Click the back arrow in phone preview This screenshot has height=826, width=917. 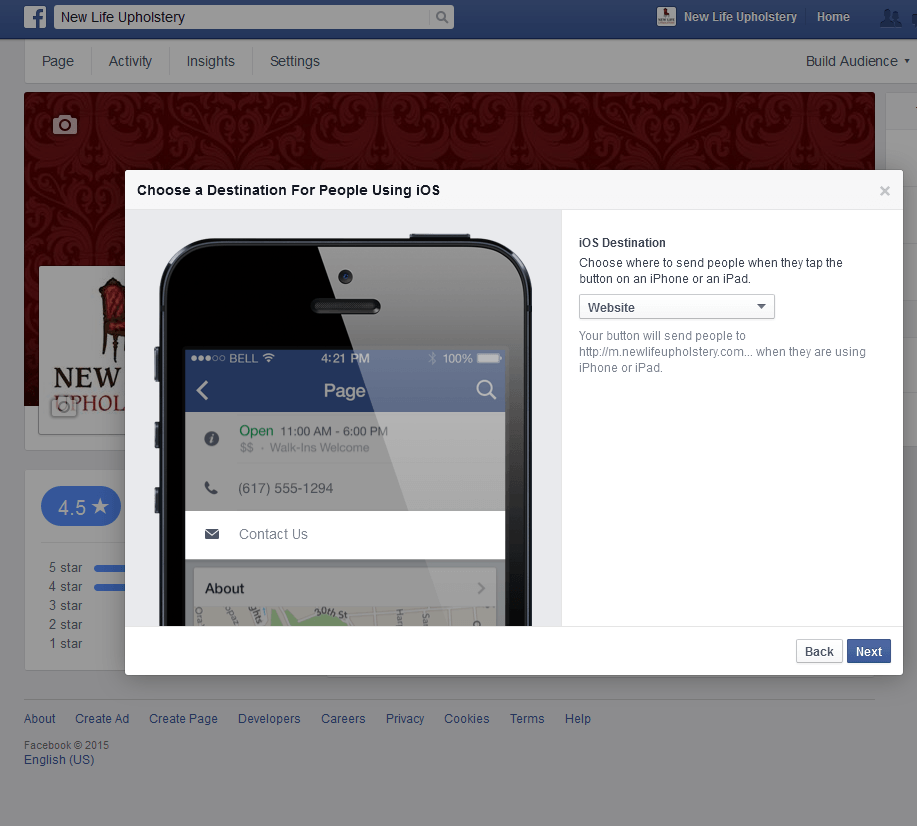tap(203, 390)
